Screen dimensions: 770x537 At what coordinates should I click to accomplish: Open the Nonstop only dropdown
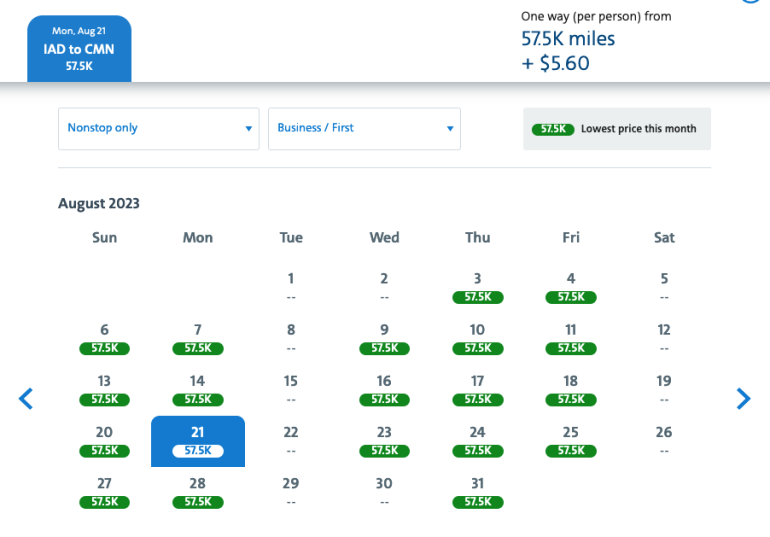158,129
